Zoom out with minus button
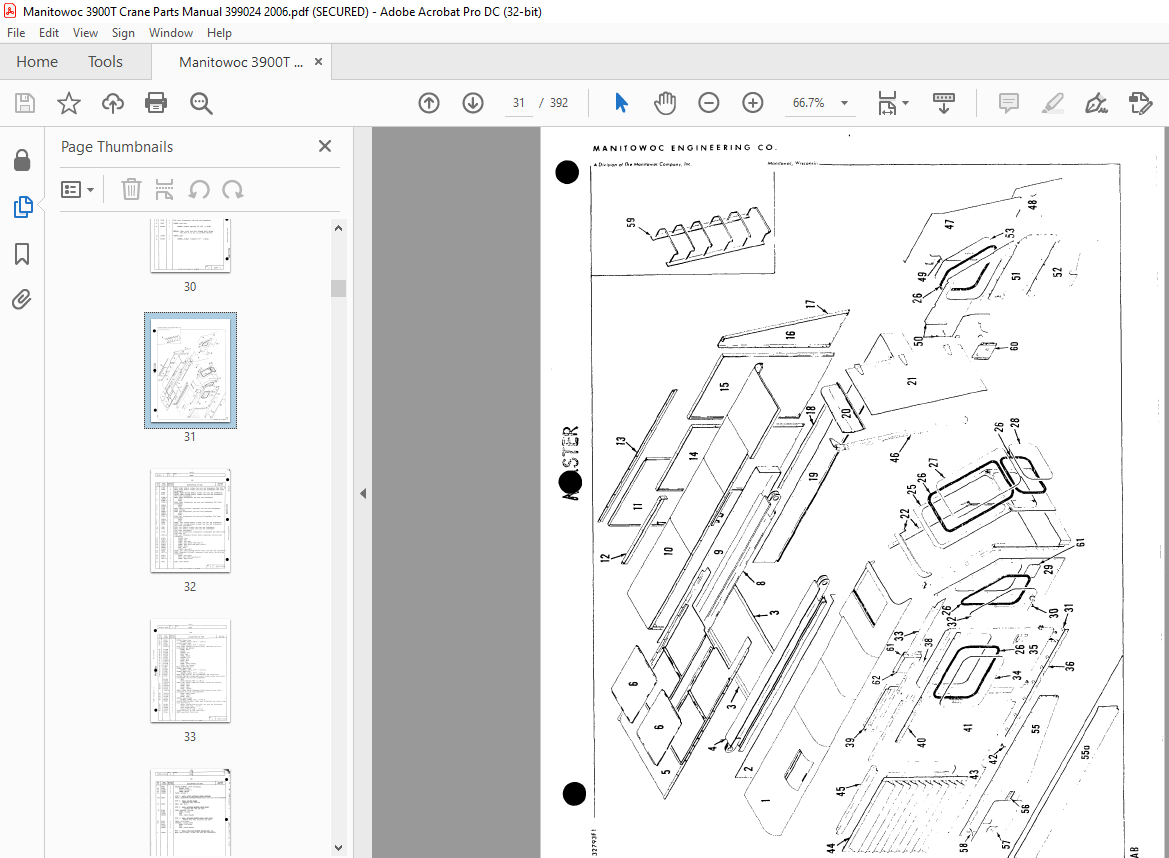Screen dimensions: 1169x858 708,103
